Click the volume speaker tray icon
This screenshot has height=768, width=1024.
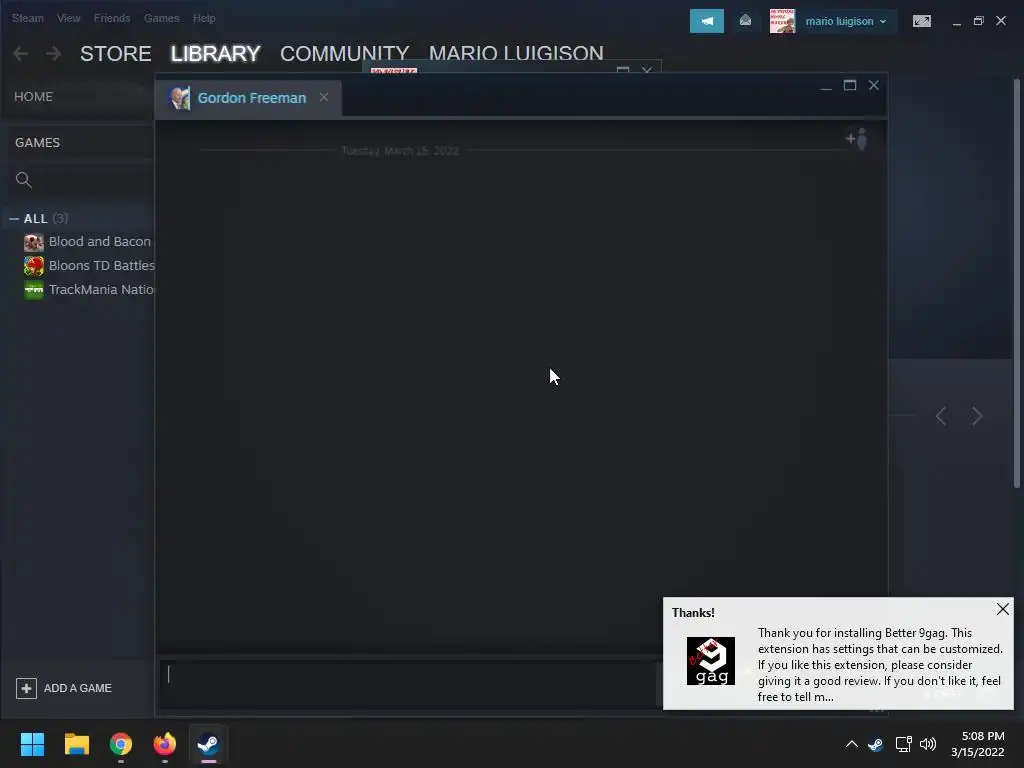928,744
